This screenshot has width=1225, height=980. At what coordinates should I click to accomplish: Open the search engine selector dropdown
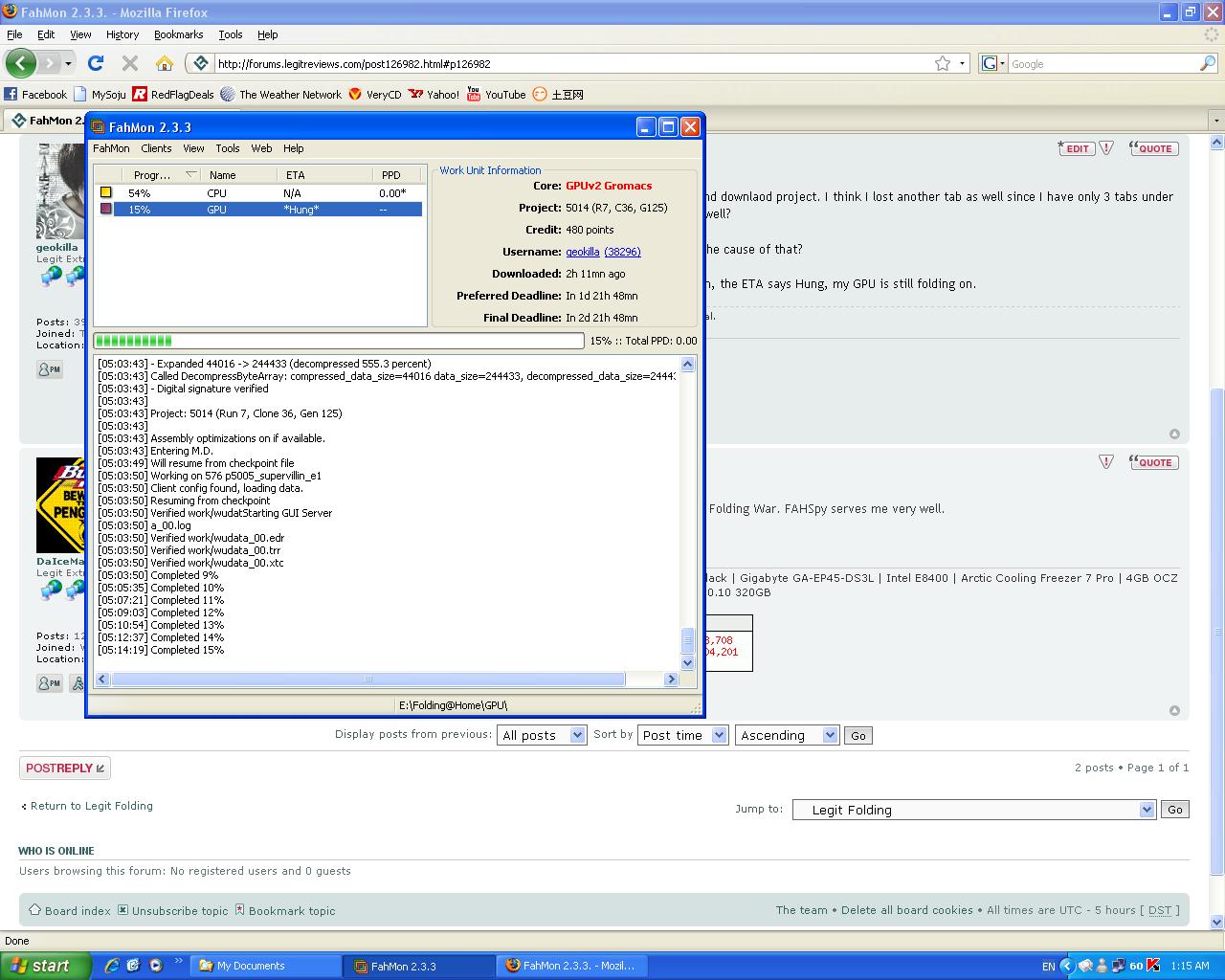point(992,63)
